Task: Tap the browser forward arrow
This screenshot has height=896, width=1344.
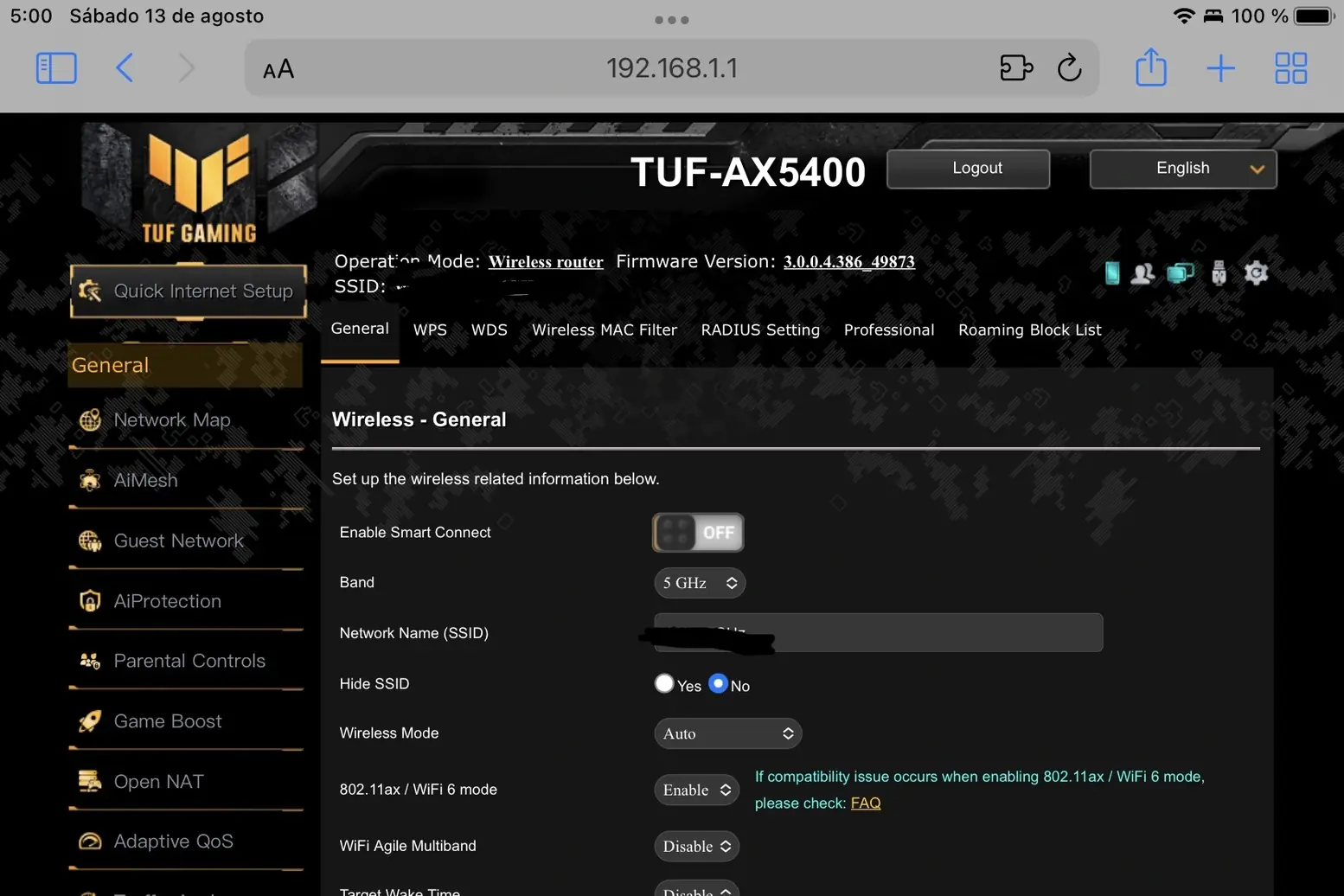Action: pyautogui.click(x=186, y=67)
